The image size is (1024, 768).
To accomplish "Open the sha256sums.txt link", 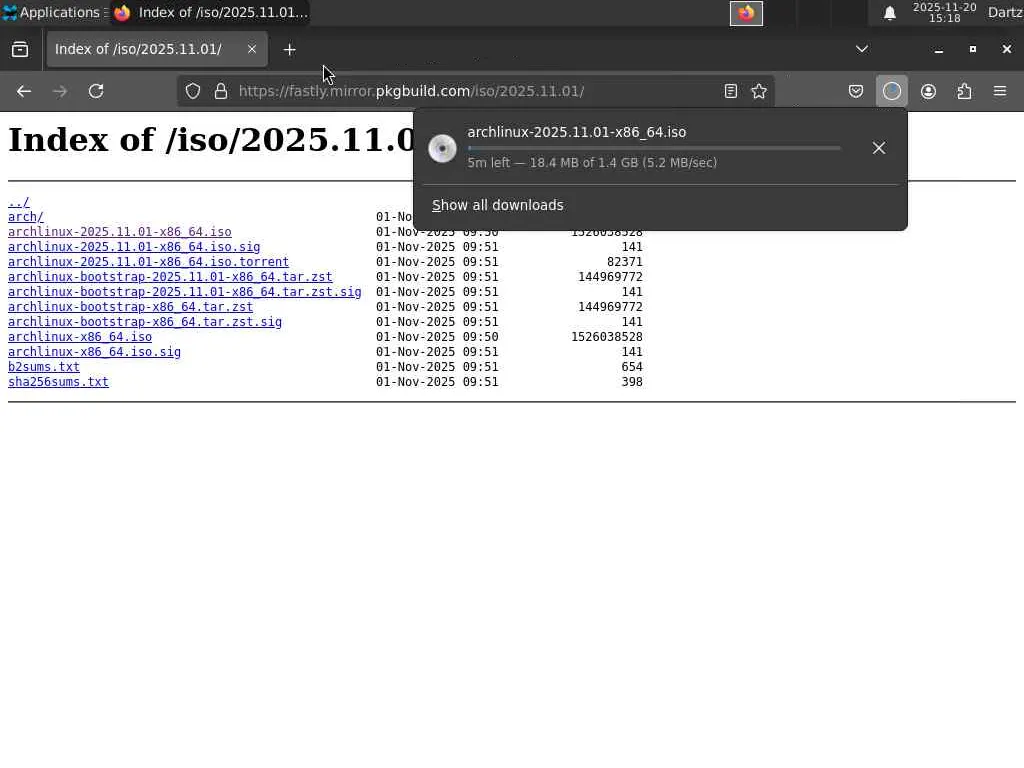I will (x=58, y=382).
